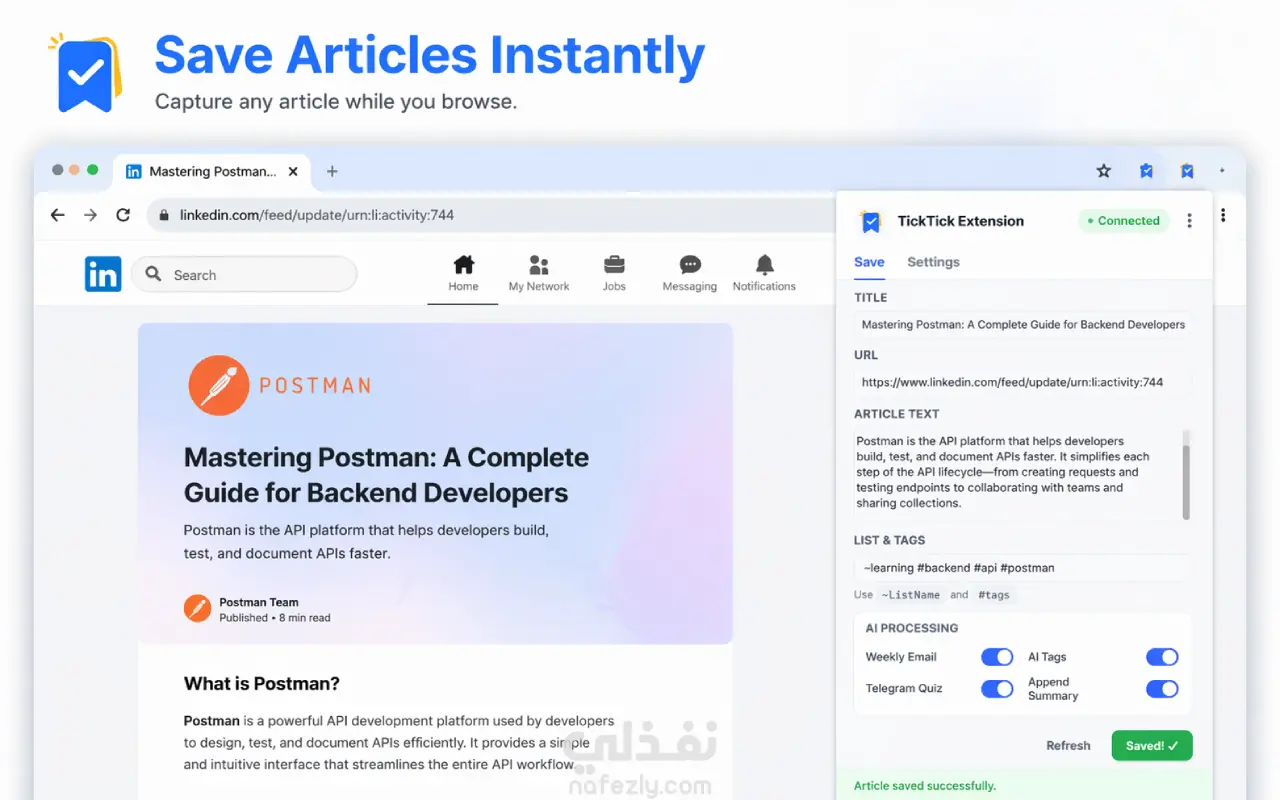1280x800 pixels.
Task: Click the URL input field
Action: 1023,382
